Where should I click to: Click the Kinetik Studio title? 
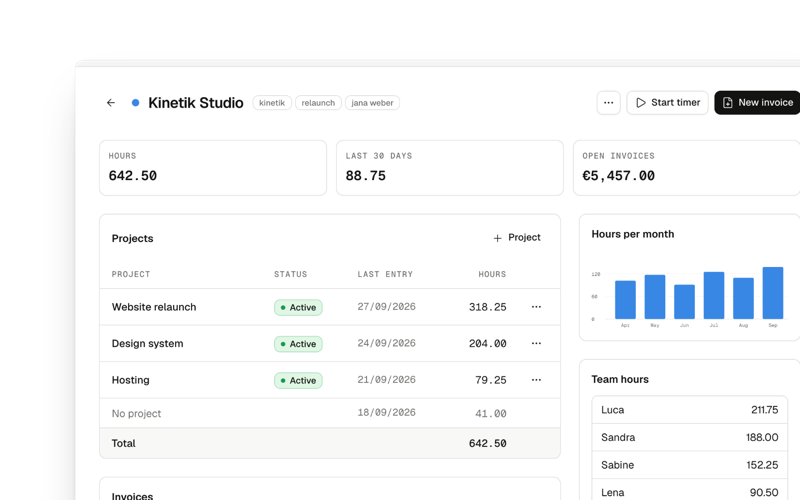[x=195, y=103]
